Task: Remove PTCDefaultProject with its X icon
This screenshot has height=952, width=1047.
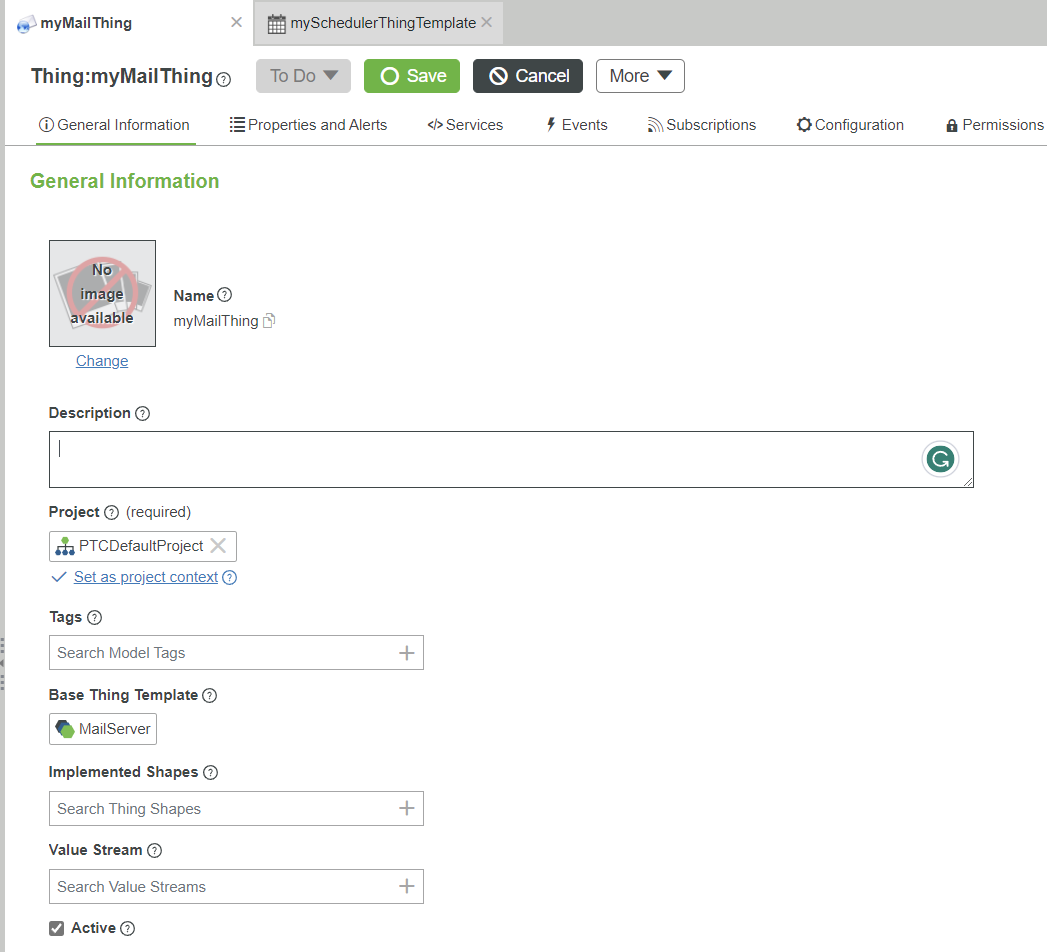Action: tap(218, 545)
